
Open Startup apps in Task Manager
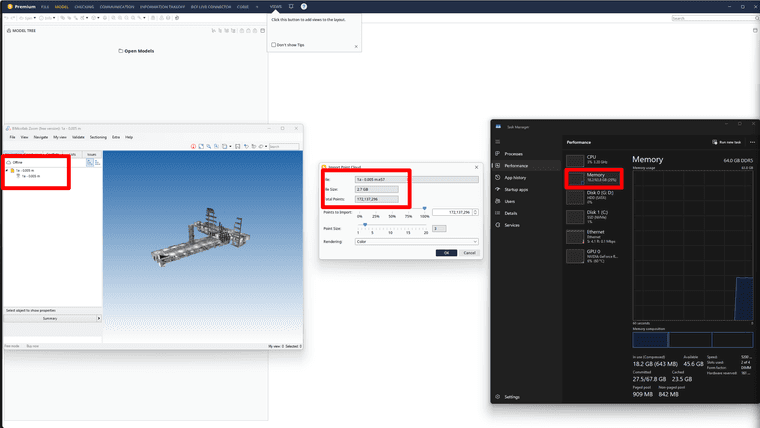point(516,190)
